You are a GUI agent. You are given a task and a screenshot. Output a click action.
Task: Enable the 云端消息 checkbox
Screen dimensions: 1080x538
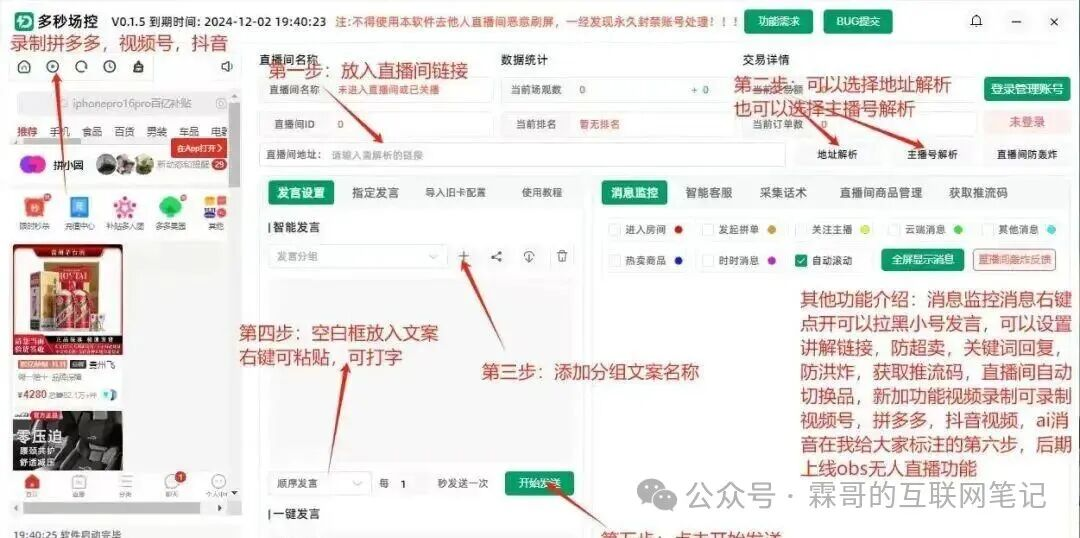(x=893, y=229)
